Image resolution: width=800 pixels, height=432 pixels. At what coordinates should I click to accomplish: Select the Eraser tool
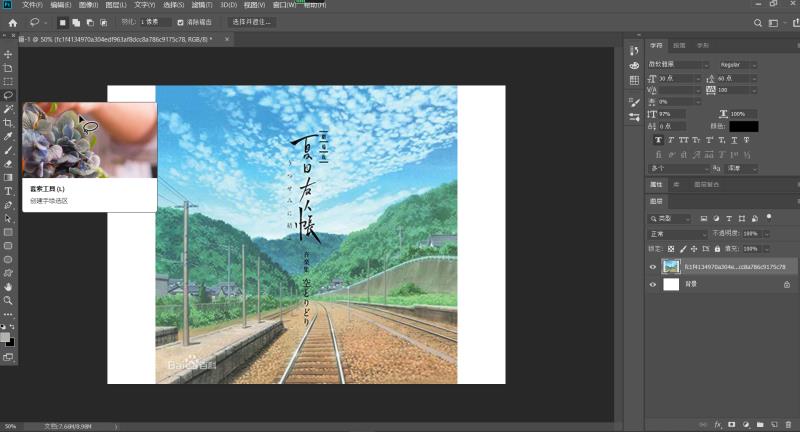pos(8,164)
